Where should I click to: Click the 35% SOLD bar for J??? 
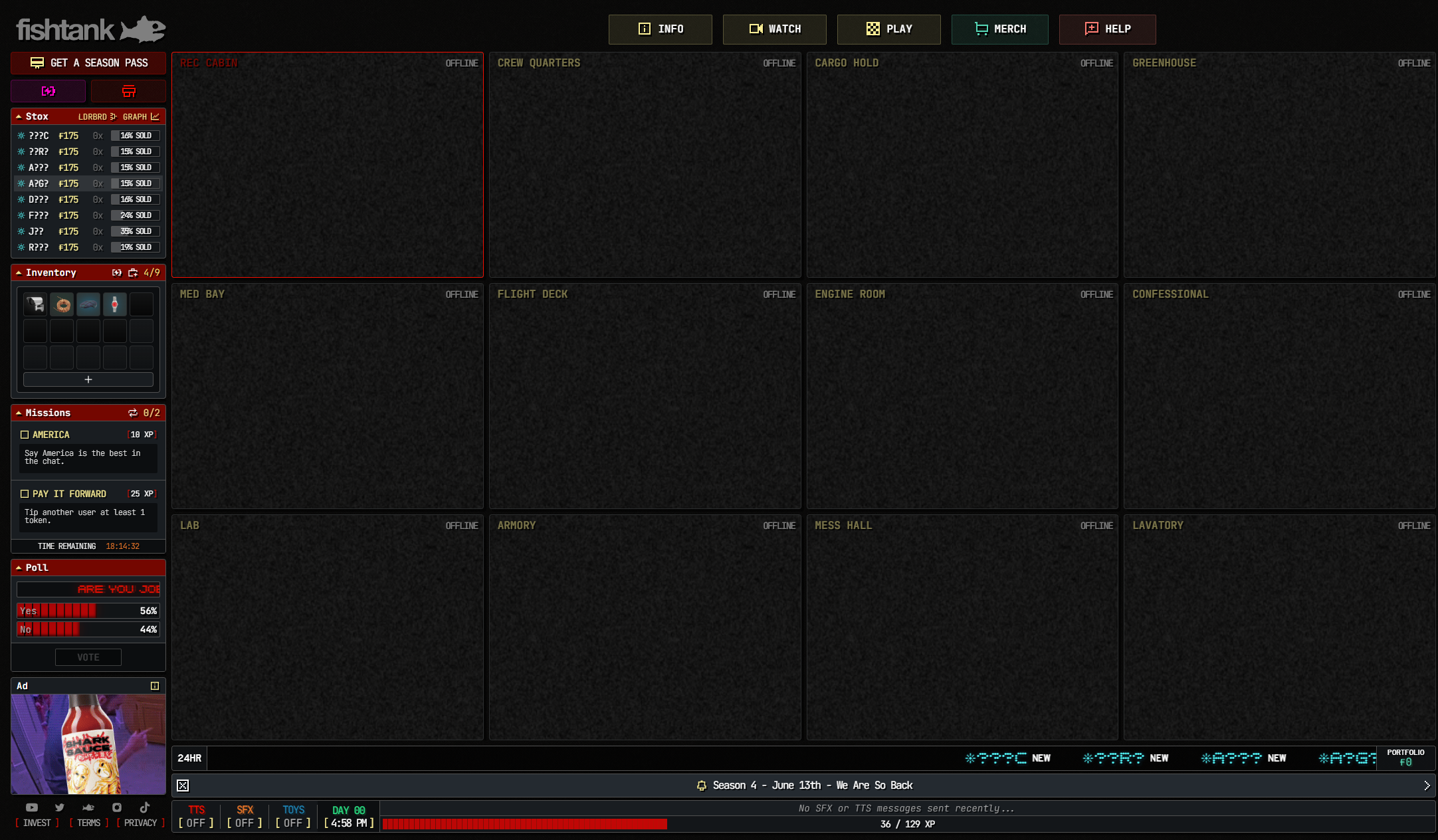(x=136, y=231)
